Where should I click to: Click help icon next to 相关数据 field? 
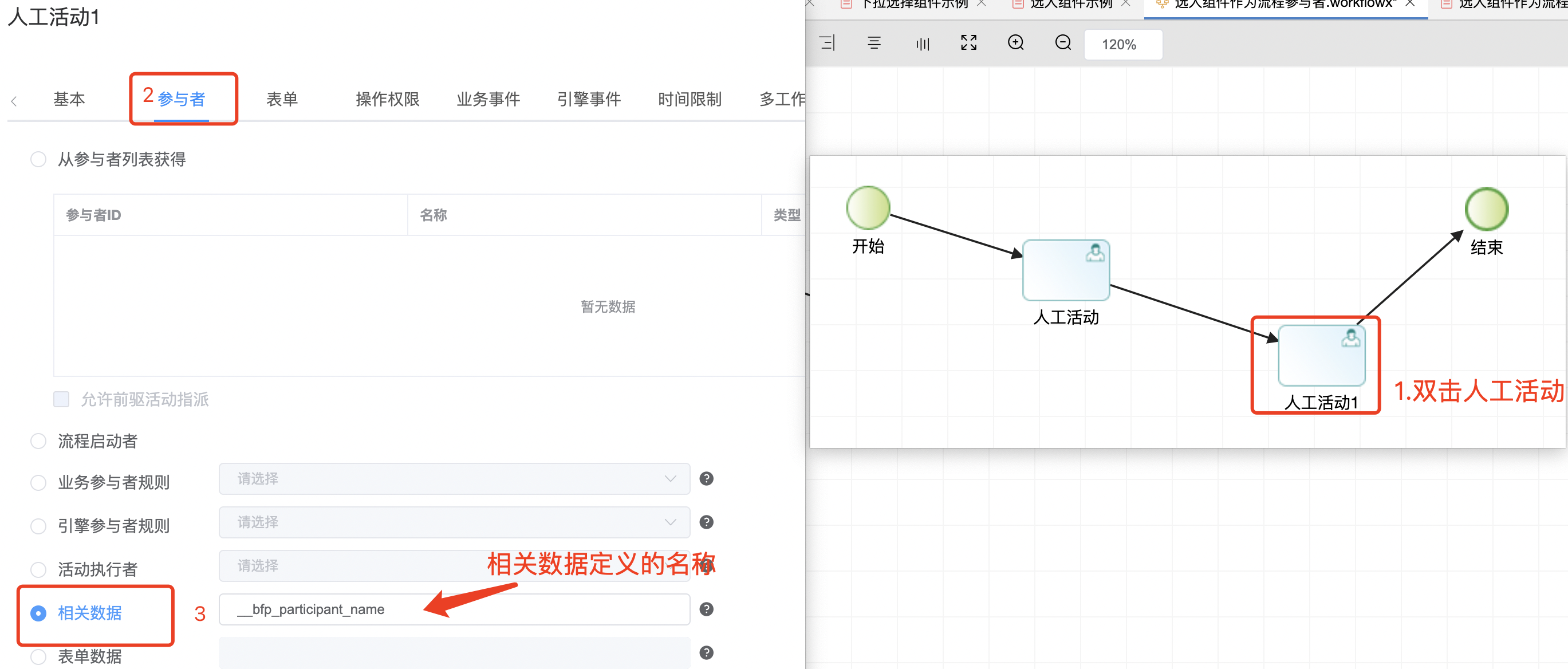pyautogui.click(x=706, y=609)
